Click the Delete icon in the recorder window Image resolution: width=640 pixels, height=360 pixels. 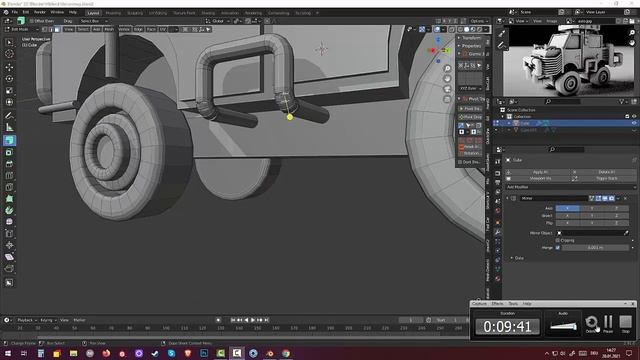(591, 323)
